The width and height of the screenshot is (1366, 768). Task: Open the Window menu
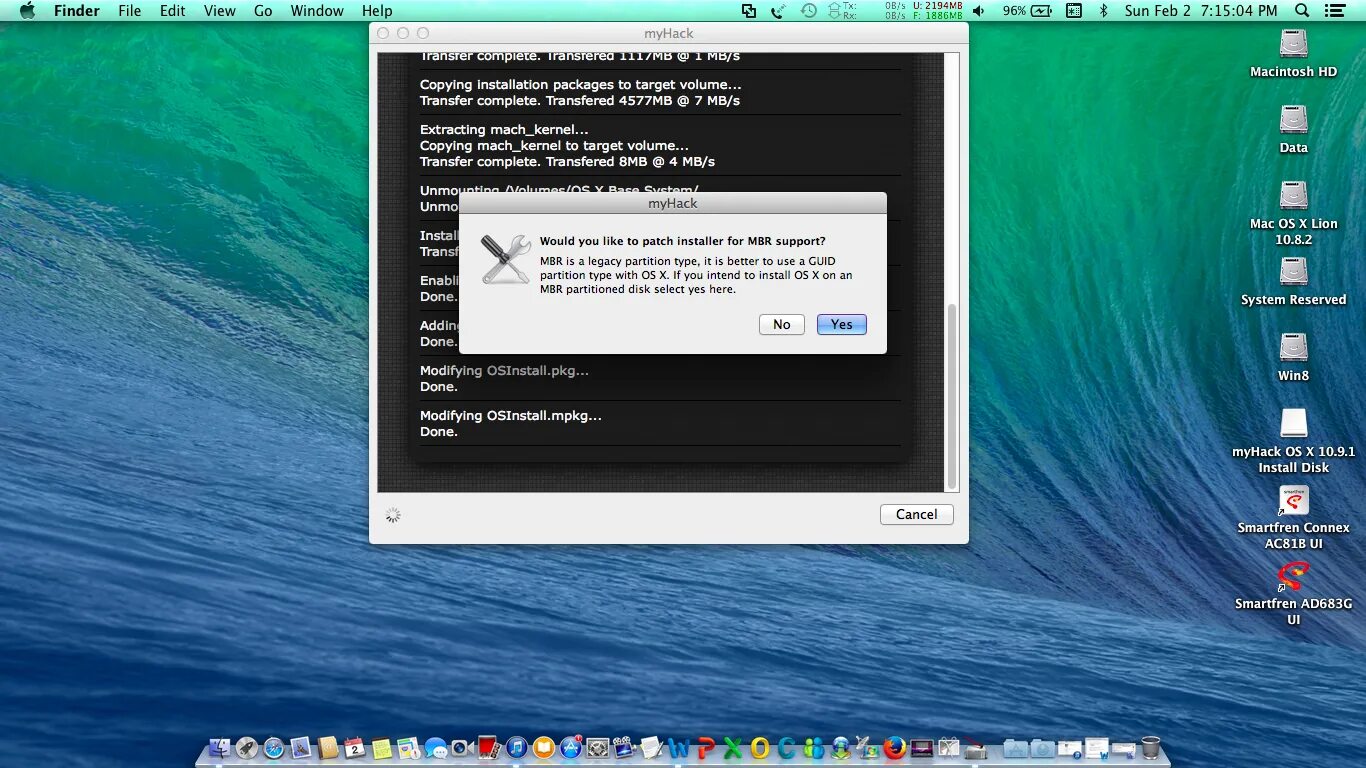click(317, 10)
